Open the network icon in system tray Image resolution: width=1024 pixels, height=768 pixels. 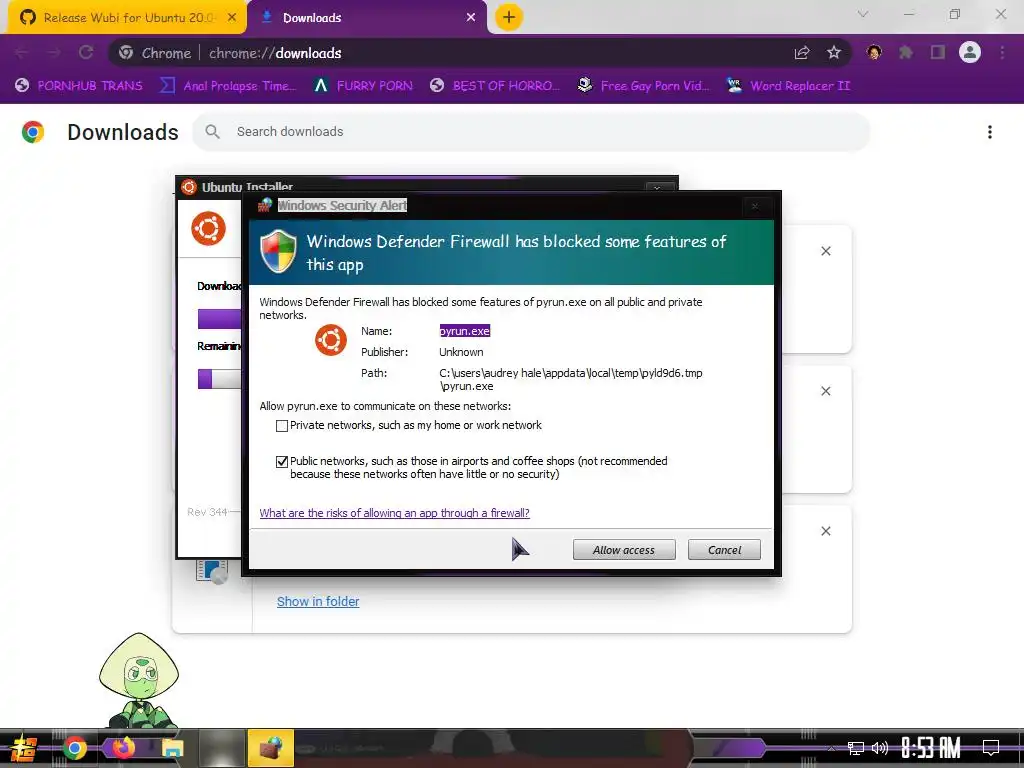click(x=856, y=748)
